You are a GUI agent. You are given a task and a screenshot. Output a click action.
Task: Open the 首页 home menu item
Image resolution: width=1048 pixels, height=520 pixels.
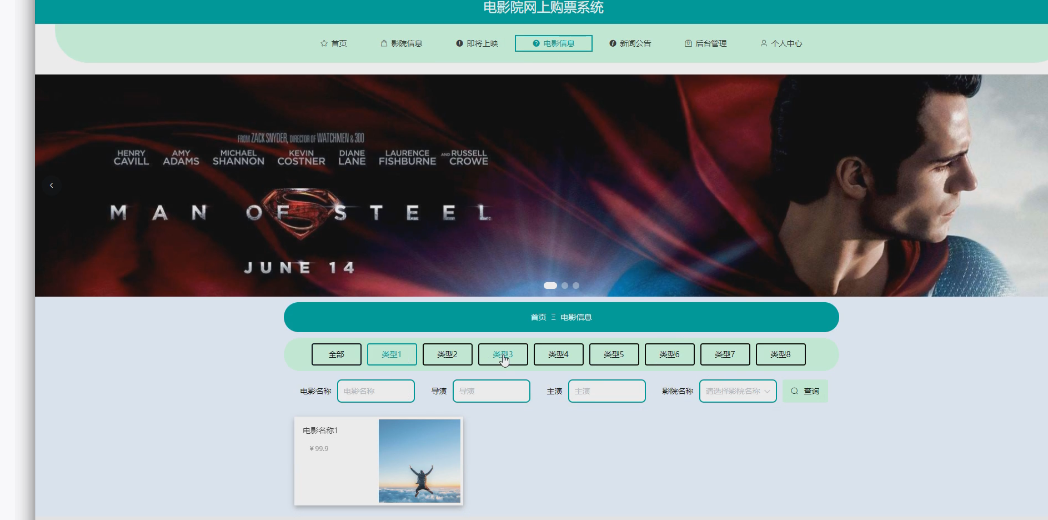334,43
